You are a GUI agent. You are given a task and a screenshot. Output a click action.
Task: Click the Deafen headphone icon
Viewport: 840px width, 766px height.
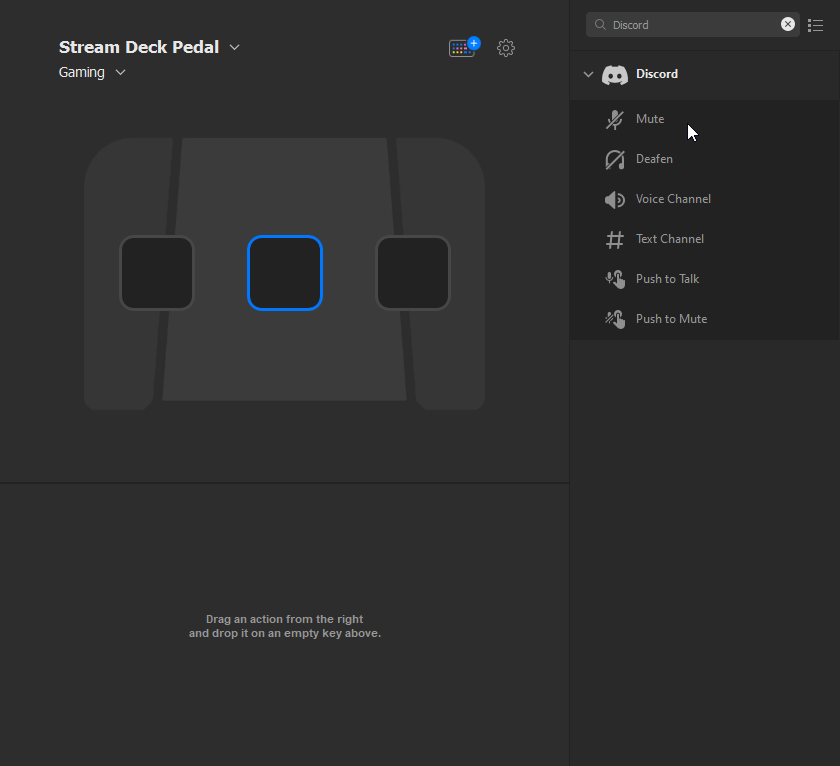[614, 159]
